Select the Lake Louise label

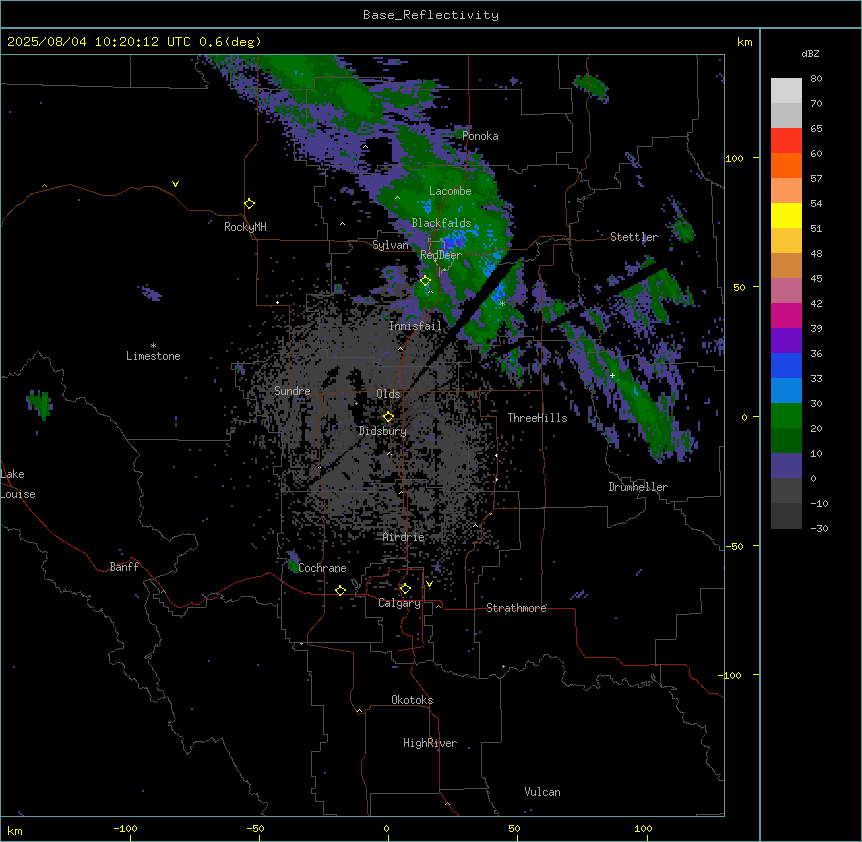click(x=18, y=484)
